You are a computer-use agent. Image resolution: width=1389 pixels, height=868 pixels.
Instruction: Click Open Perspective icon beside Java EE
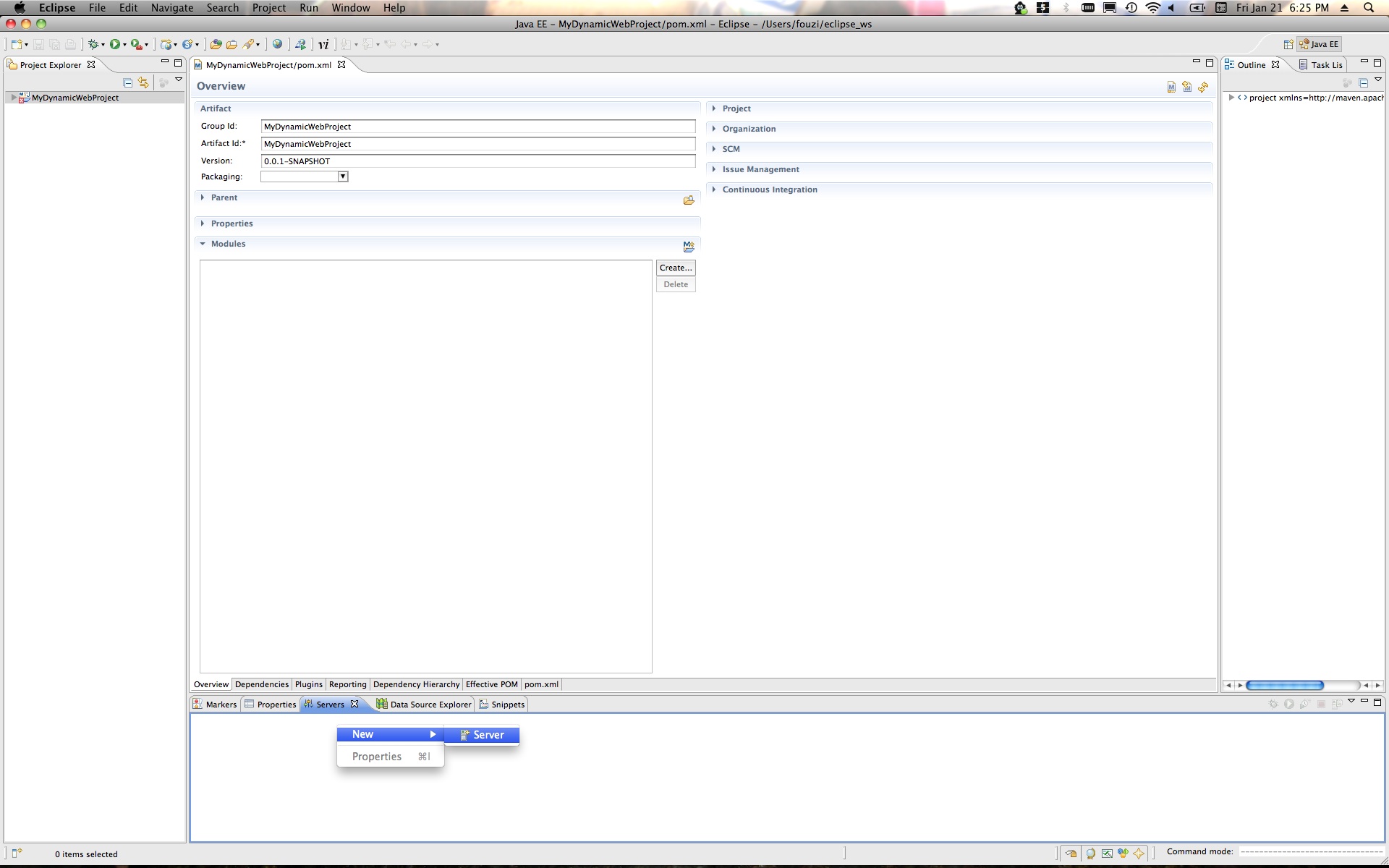(1288, 44)
